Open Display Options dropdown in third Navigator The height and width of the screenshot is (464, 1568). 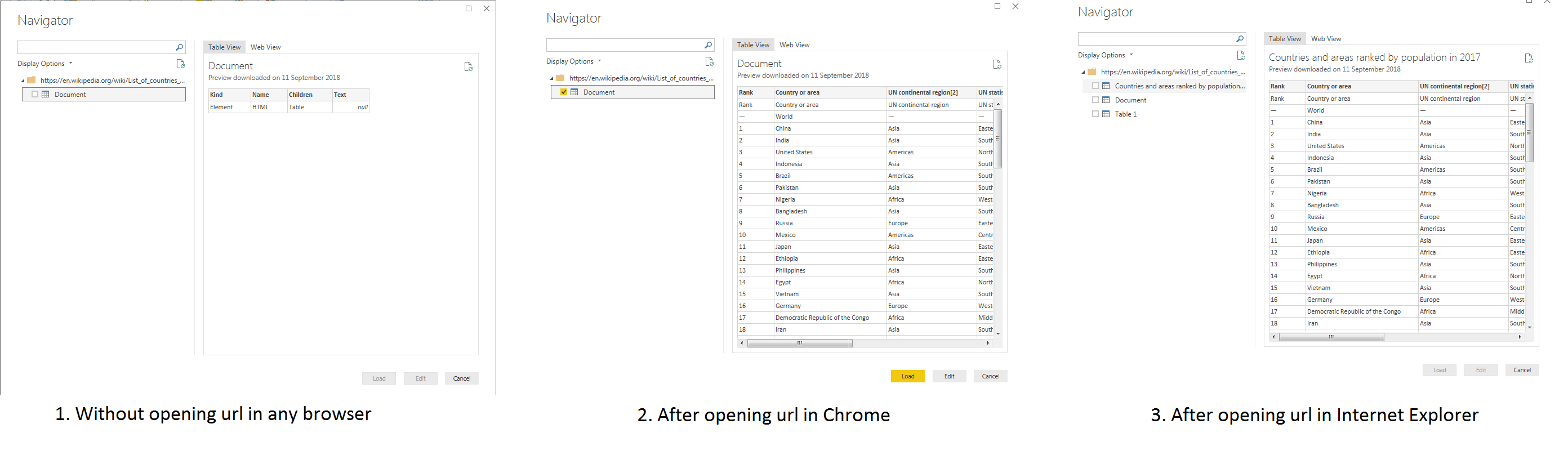[1106, 55]
